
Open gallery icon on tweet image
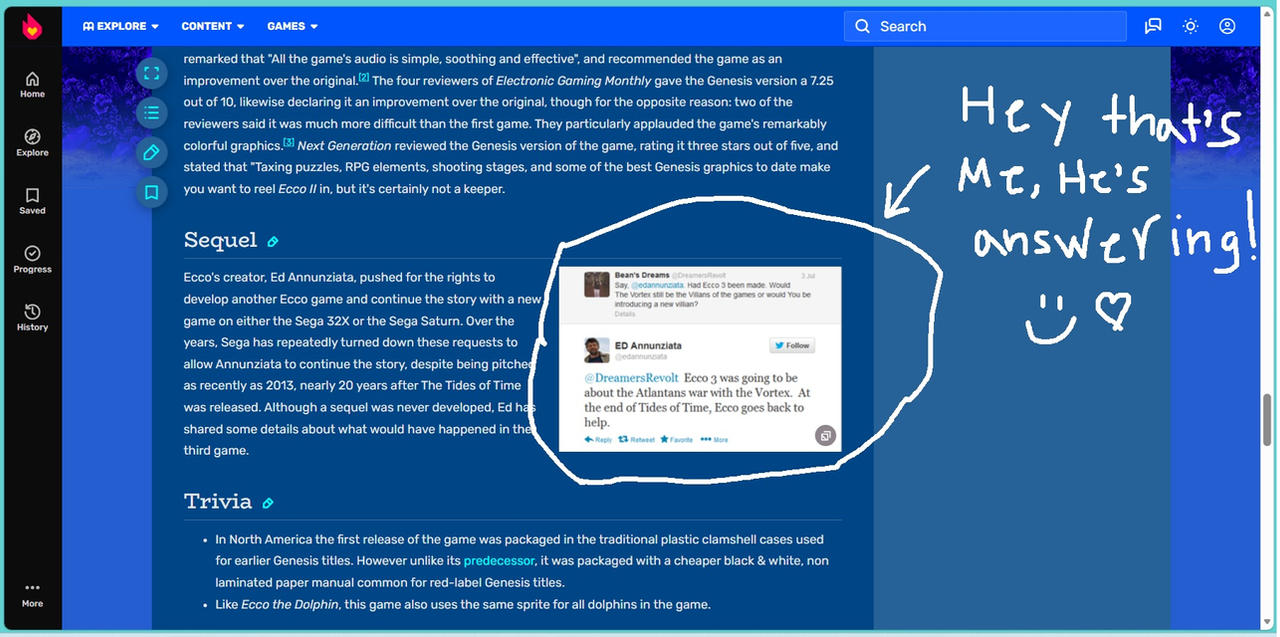pyautogui.click(x=825, y=435)
